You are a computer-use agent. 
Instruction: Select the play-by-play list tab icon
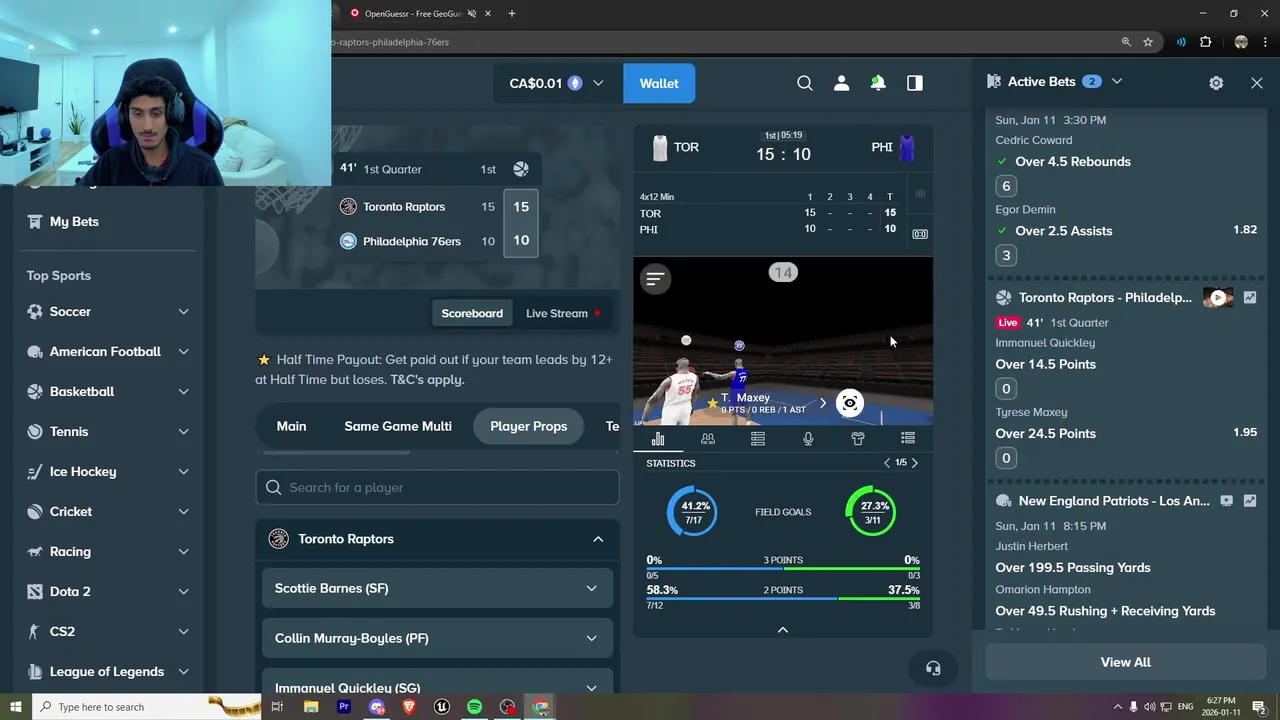click(908, 438)
